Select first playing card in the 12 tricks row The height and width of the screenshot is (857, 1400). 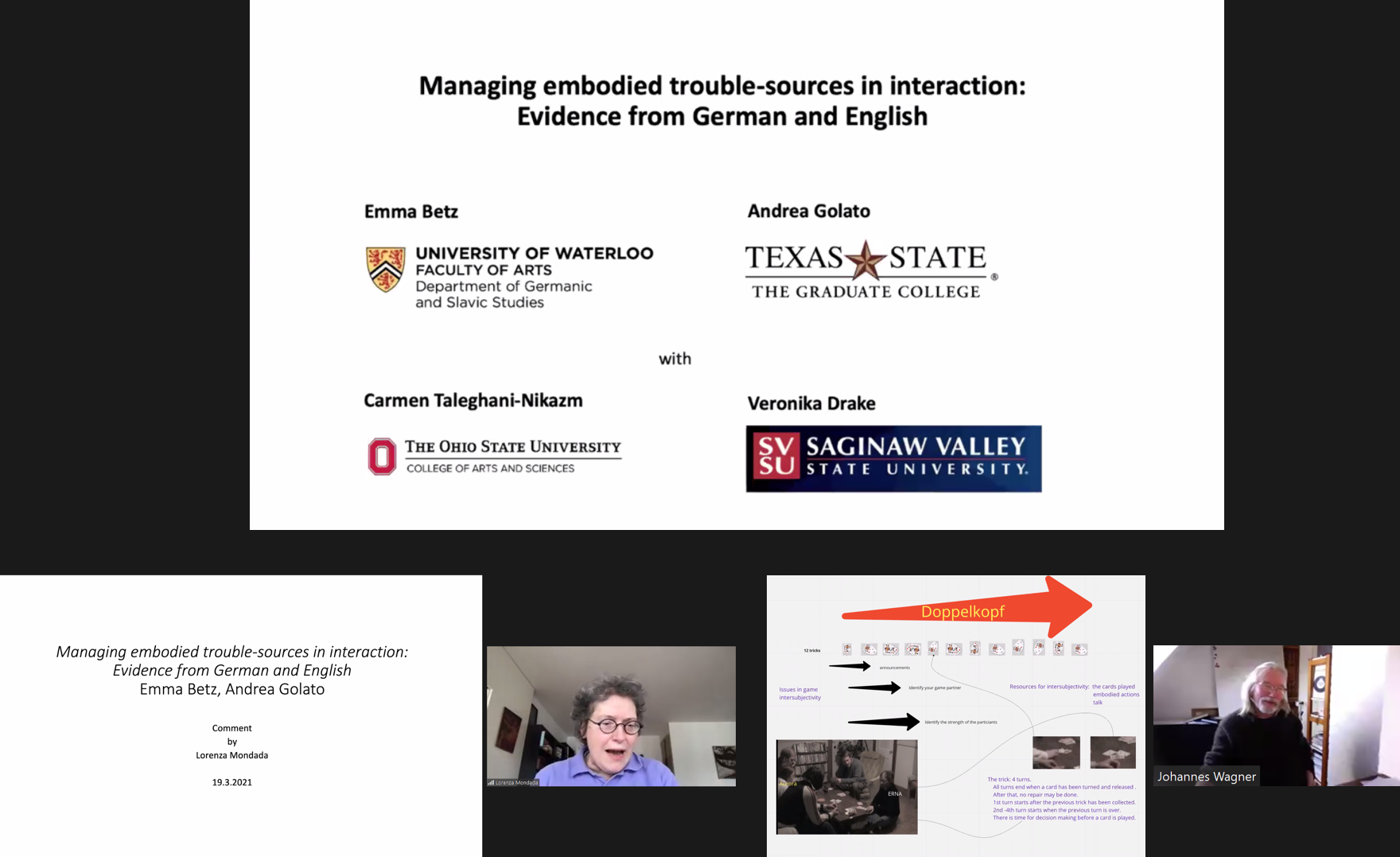pyautogui.click(x=847, y=649)
